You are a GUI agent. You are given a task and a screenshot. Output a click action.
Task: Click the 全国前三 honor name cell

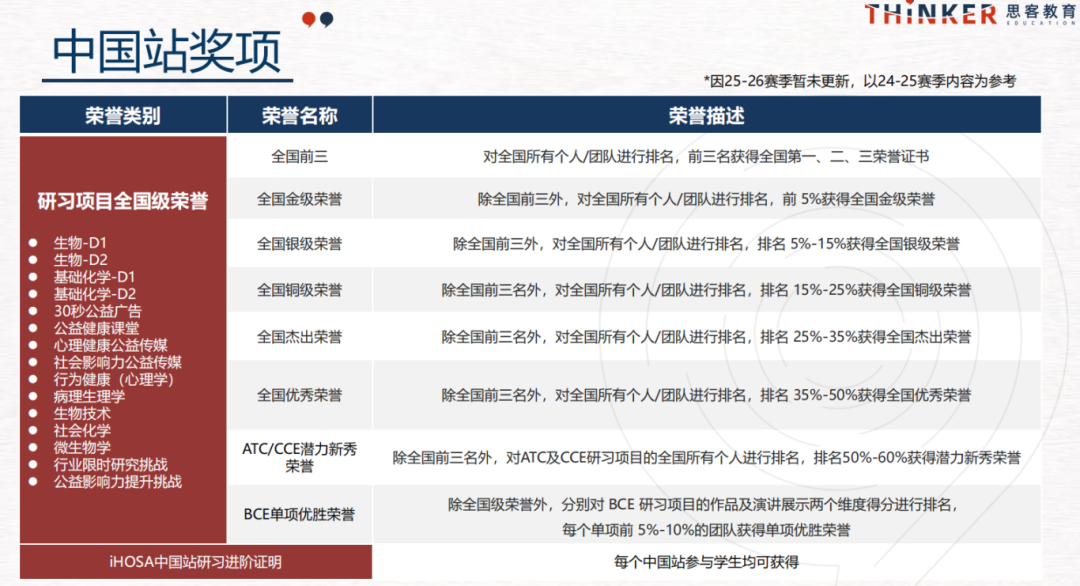[x=299, y=157]
